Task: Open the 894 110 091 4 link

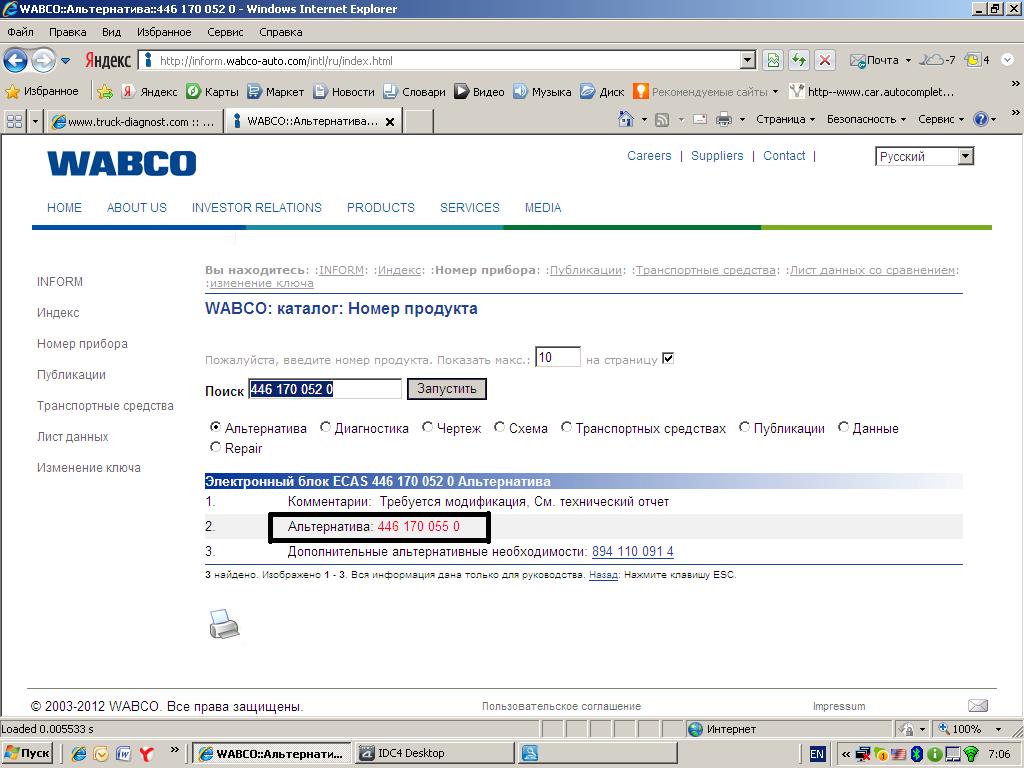Action: 633,551
